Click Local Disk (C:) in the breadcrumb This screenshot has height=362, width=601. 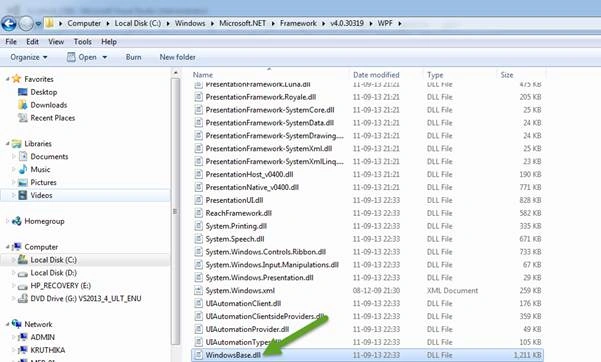pyautogui.click(x=138, y=23)
